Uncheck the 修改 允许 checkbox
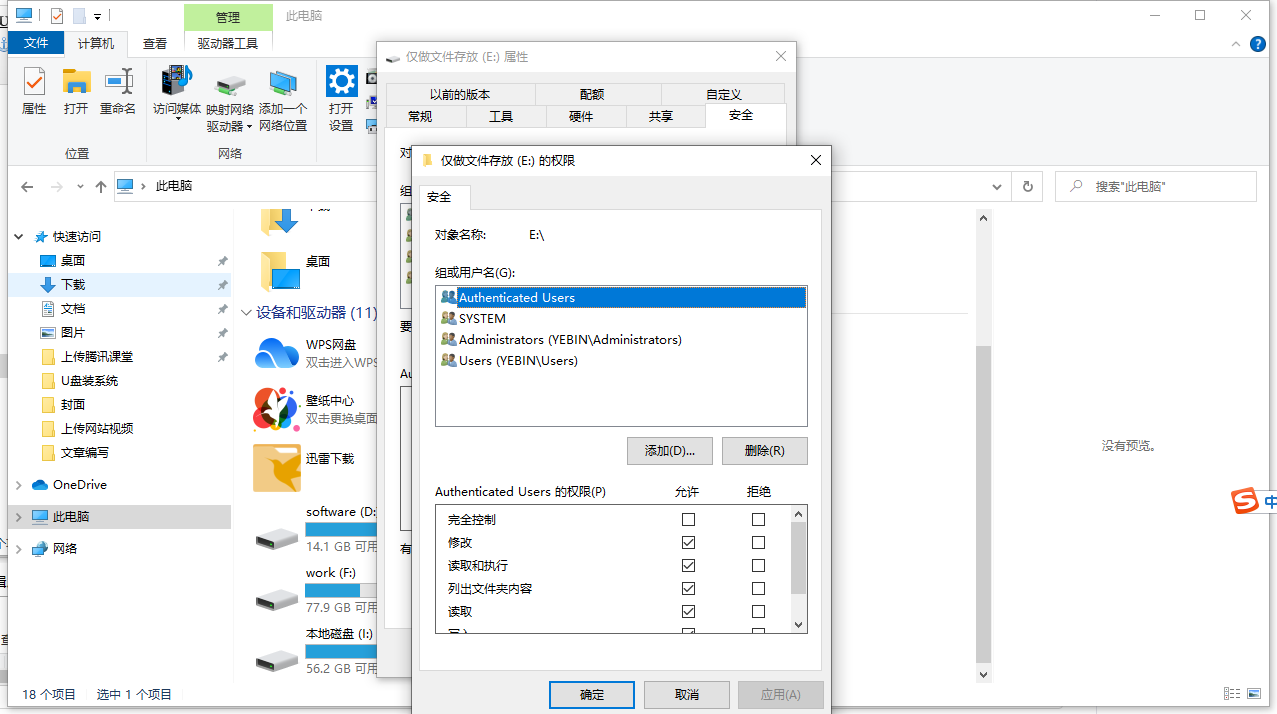The height and width of the screenshot is (714, 1277). click(688, 542)
